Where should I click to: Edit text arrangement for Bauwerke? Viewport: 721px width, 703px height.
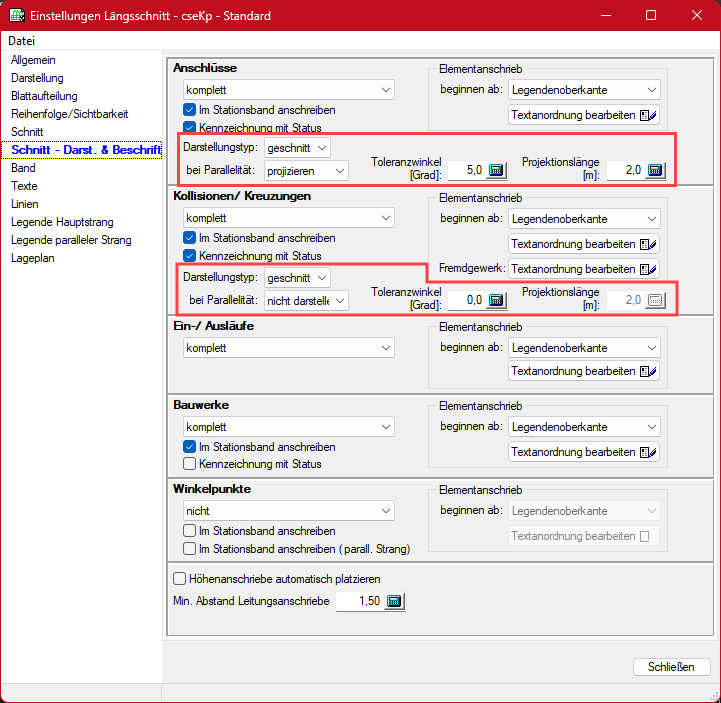tap(584, 452)
